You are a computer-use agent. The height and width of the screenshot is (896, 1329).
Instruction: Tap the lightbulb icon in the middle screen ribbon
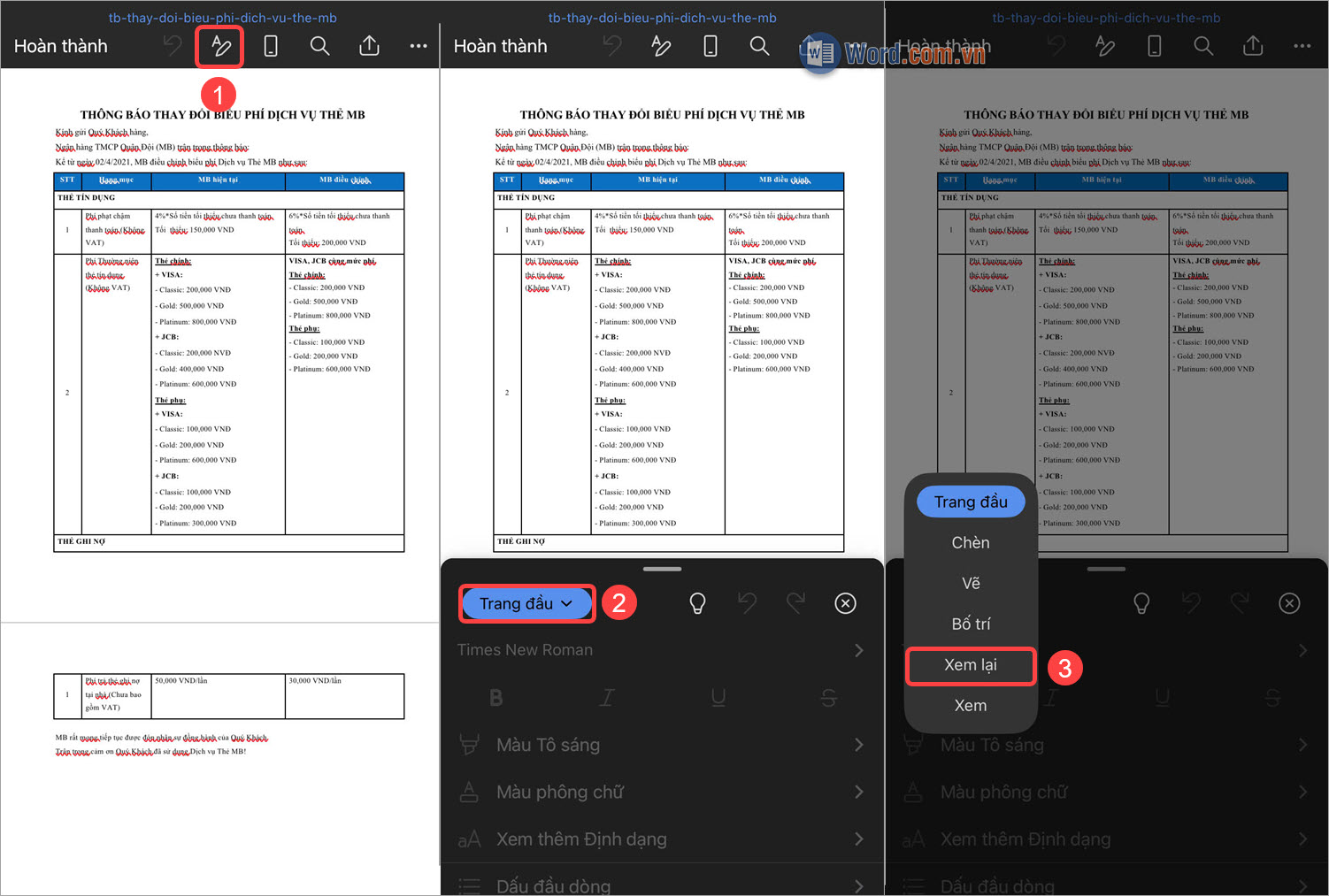(x=697, y=603)
